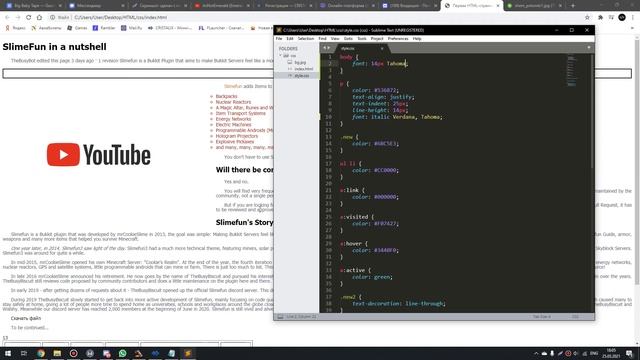Open bg.jpg in Sublime sidebar

pyautogui.click(x=300, y=62)
